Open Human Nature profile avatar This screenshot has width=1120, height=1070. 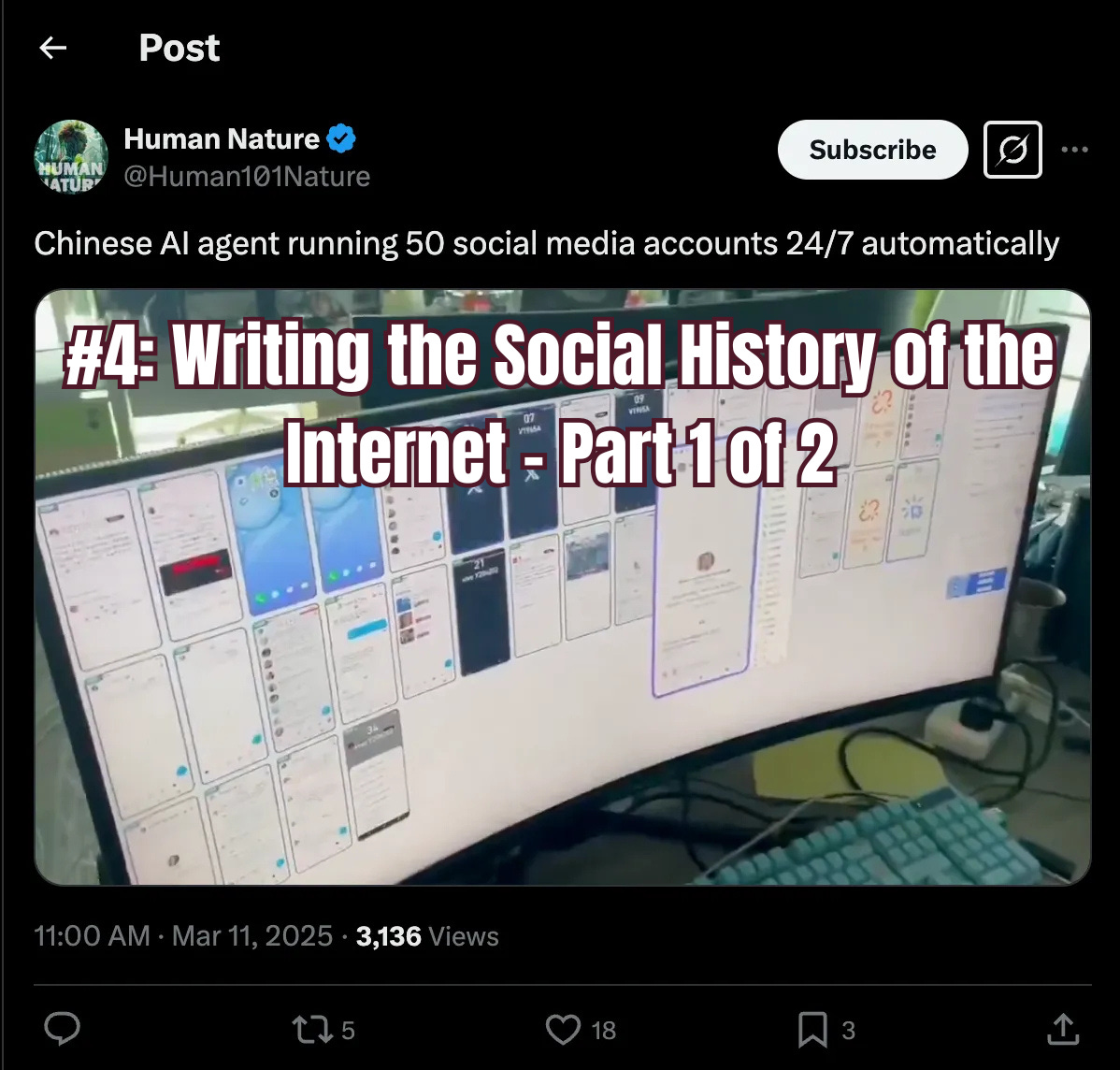(x=71, y=156)
